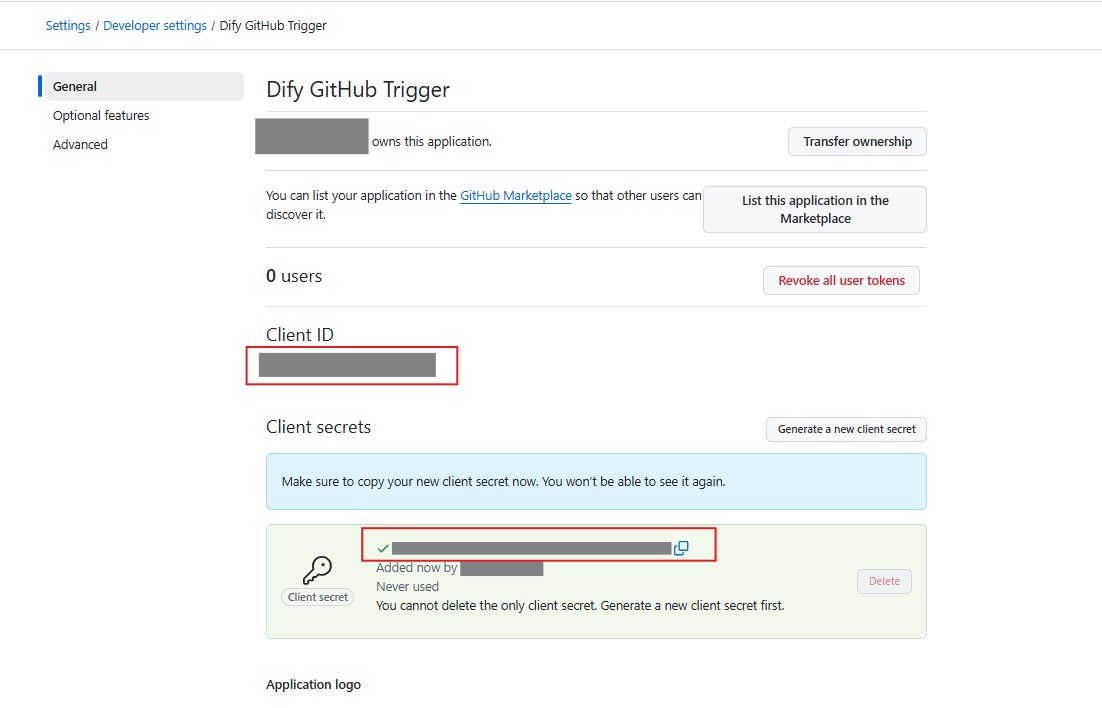
Task: Click the disabled Delete button
Action: click(884, 581)
